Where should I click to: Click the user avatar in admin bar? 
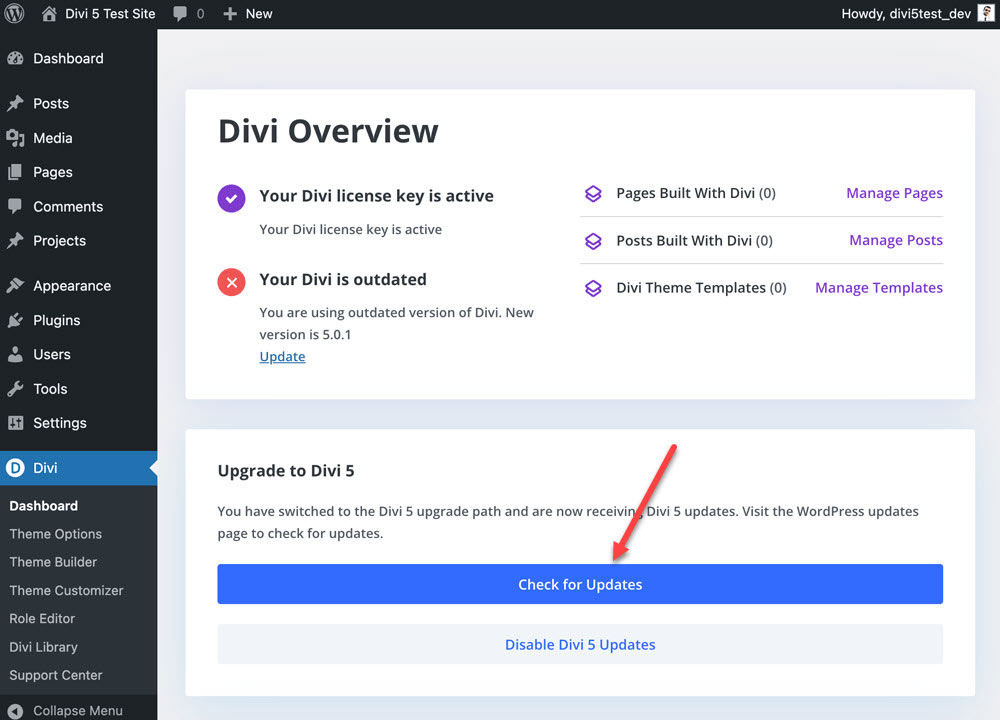986,13
